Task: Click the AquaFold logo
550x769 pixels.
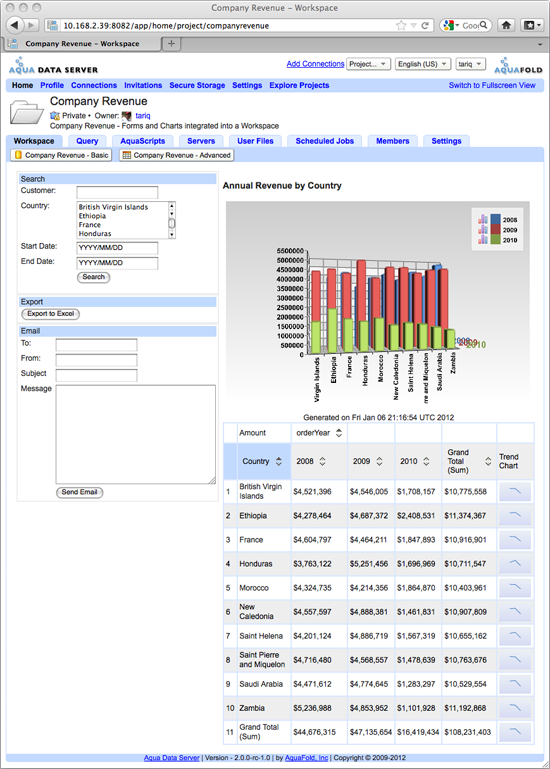Action: coord(518,66)
